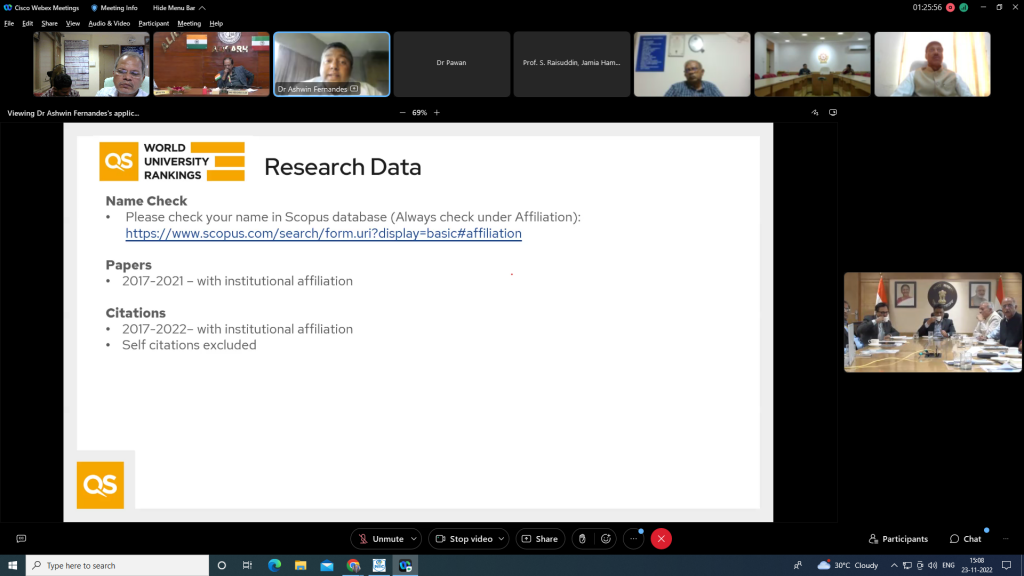Click the Cortana circle icon
Viewport: 1024px width, 576px height.
(x=221, y=566)
